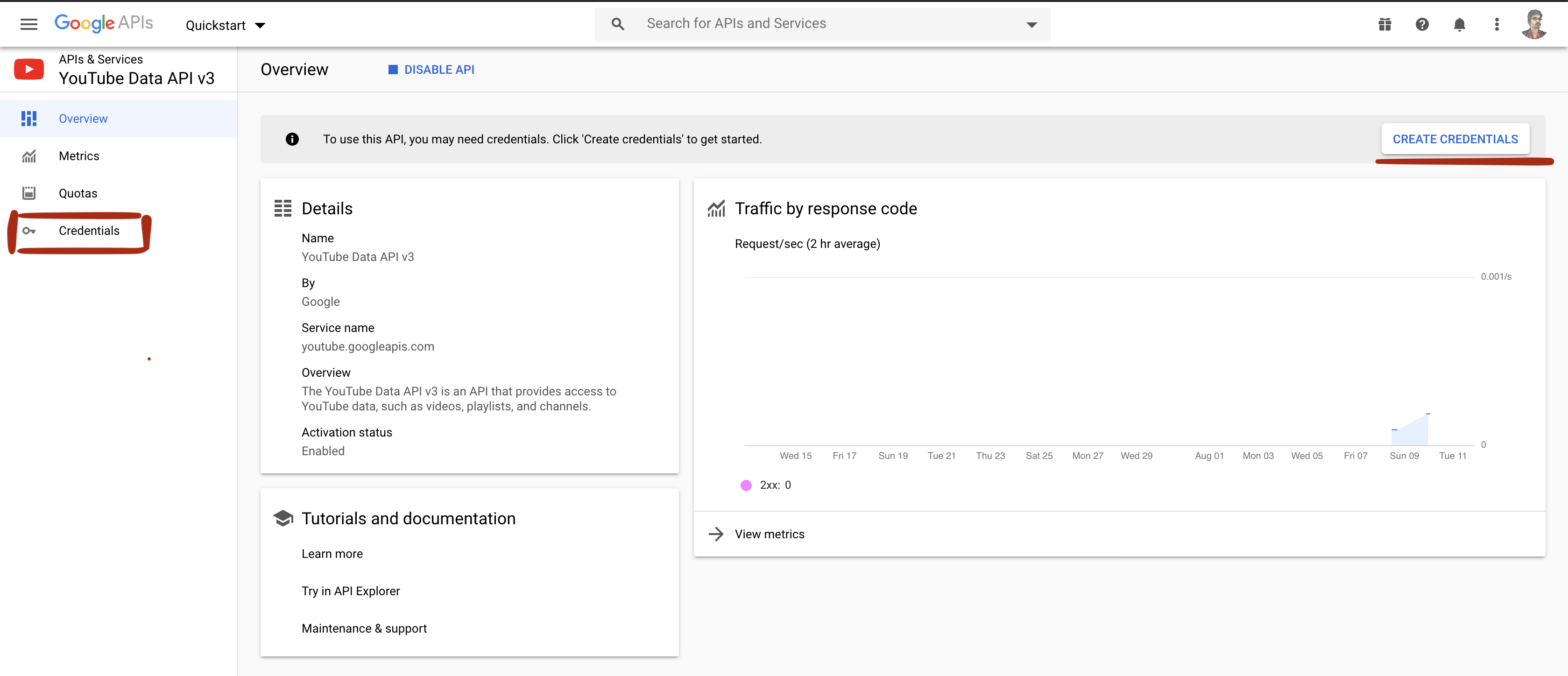Click the search magnifier icon
The image size is (1568, 676).
(617, 24)
